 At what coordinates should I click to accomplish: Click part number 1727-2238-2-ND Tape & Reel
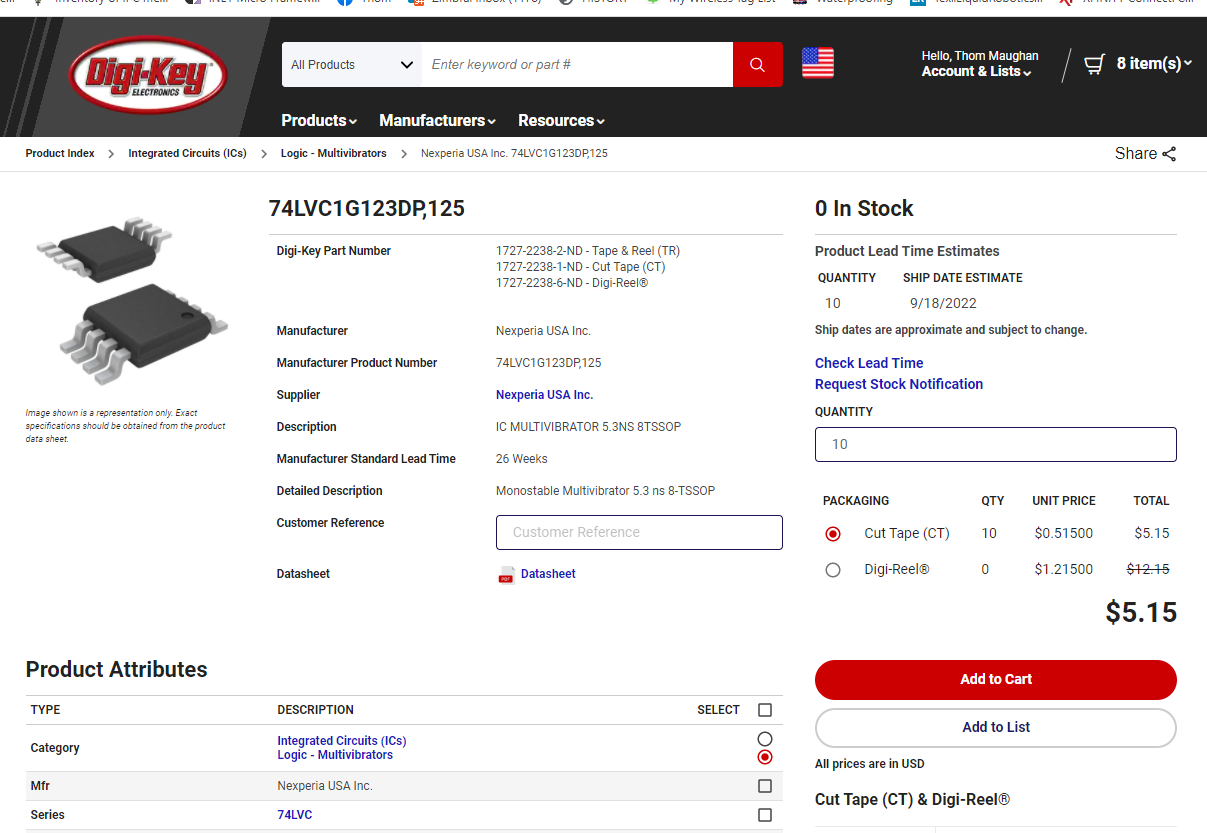pyautogui.click(x=588, y=251)
